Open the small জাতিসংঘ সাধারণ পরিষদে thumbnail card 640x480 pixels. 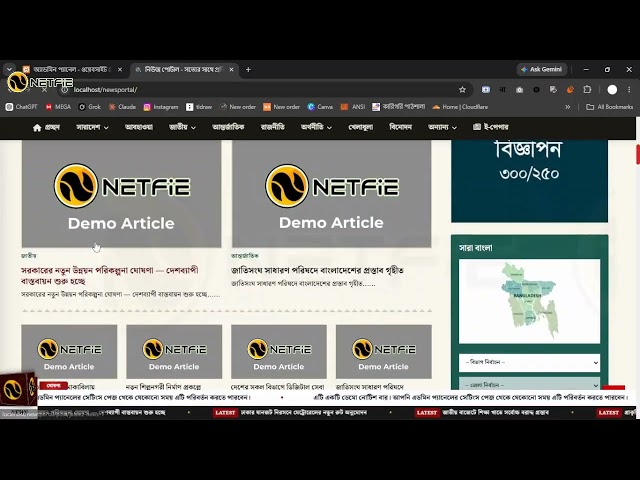[384, 352]
